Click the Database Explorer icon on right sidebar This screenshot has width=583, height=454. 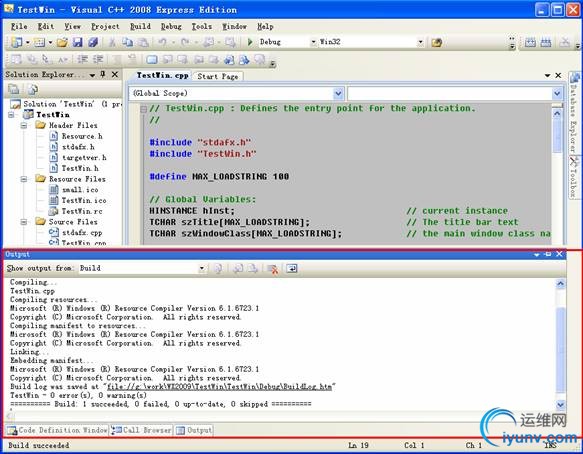click(x=574, y=78)
